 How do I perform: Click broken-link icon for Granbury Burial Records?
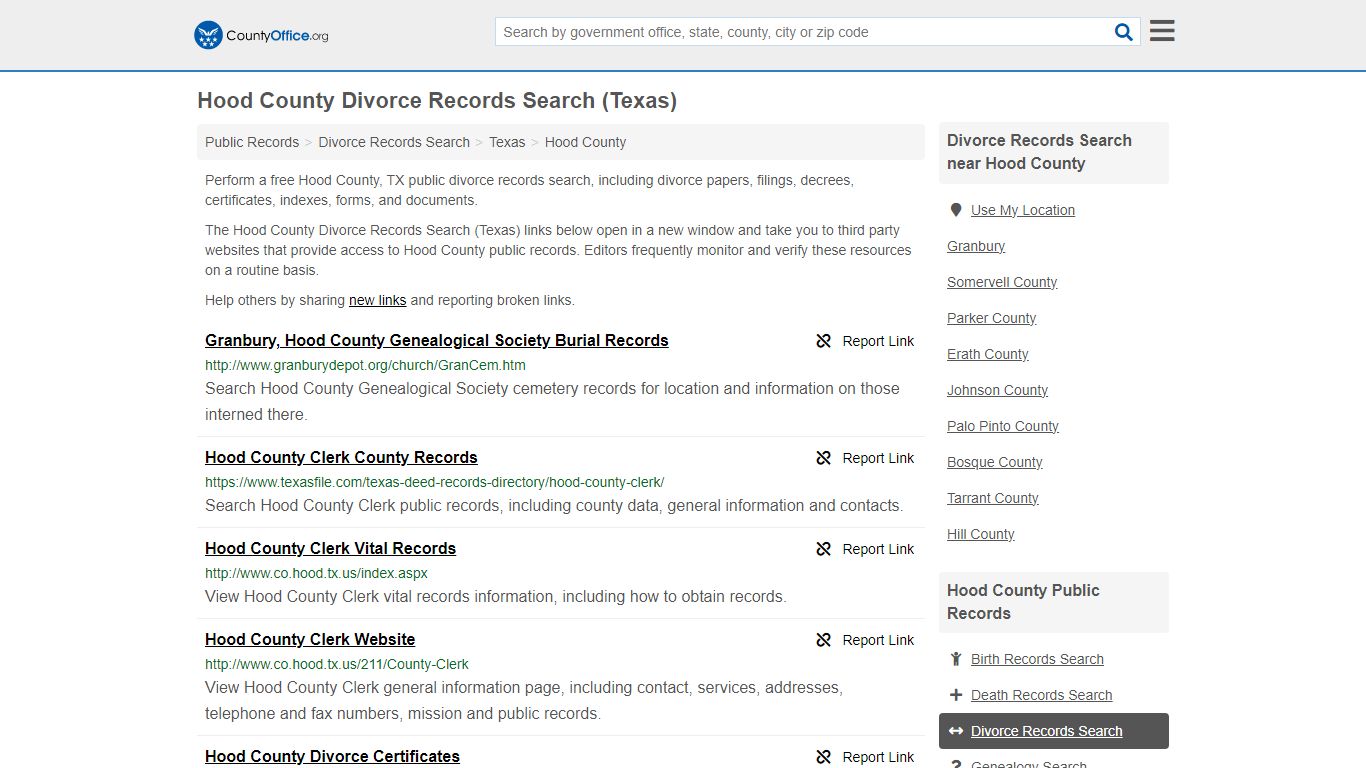[824, 341]
